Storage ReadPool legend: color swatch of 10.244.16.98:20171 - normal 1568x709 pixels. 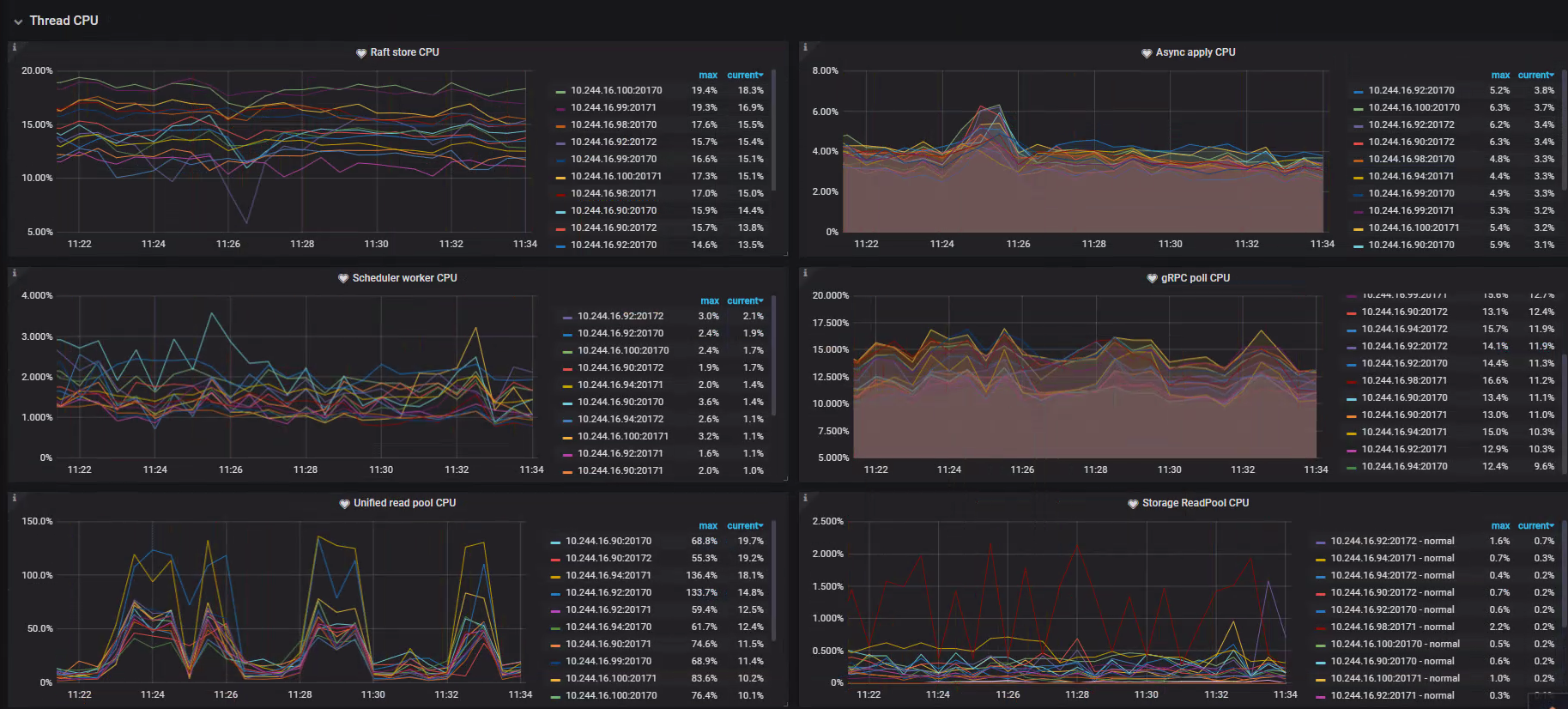(1320, 627)
